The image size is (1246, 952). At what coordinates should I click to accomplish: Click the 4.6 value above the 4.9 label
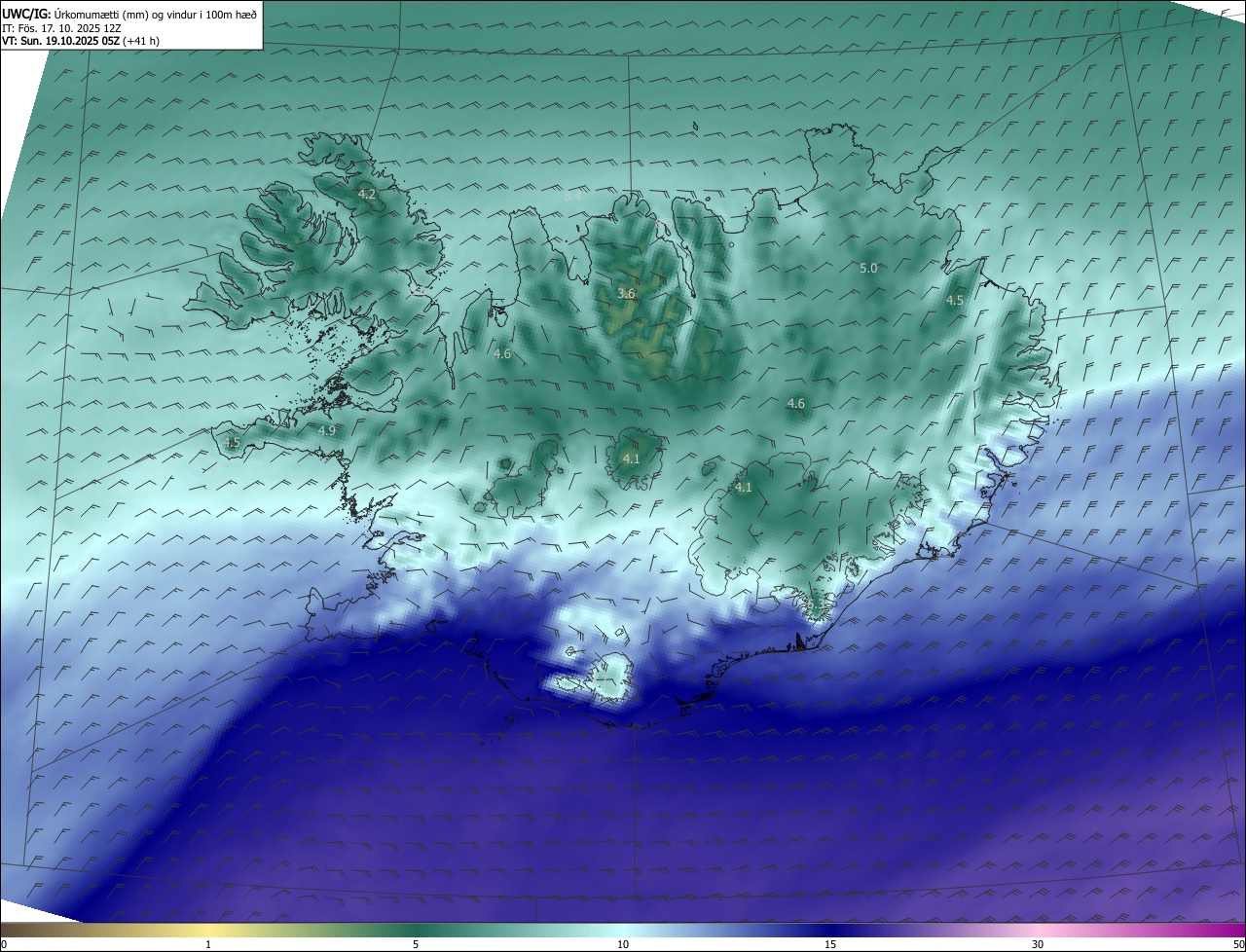click(x=502, y=354)
